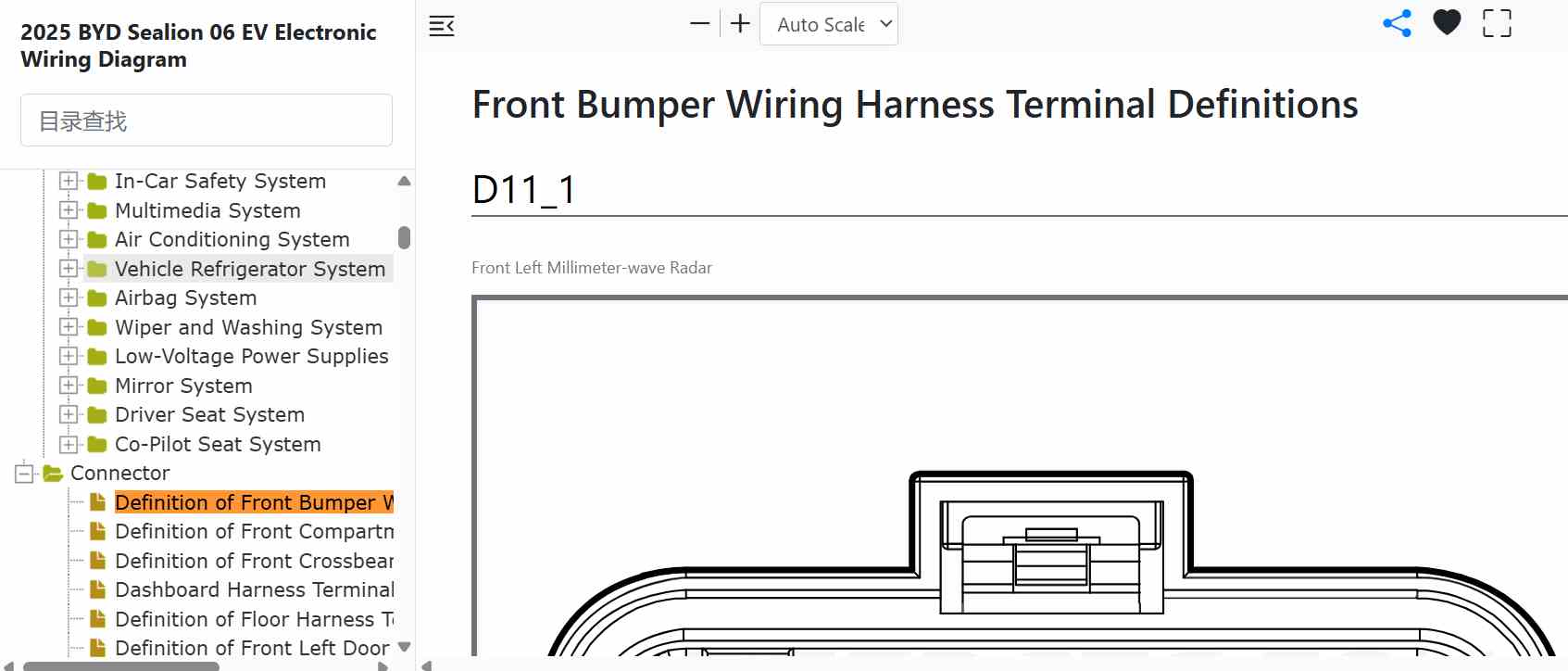
Task: Collapse the Connector tree node
Action: (24, 474)
